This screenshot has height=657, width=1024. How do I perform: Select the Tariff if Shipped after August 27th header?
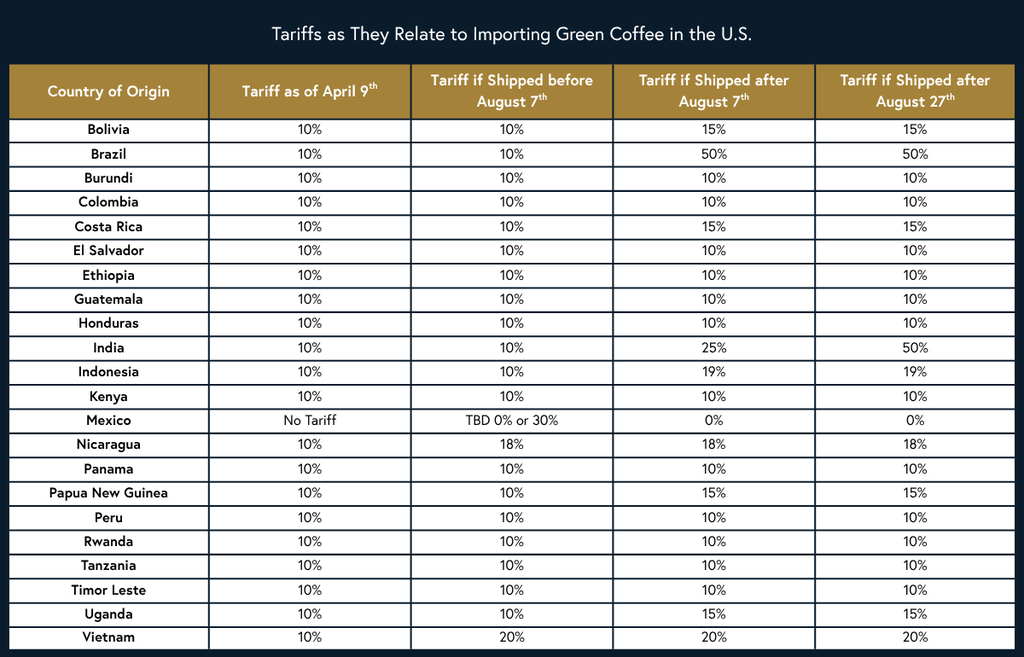915,91
